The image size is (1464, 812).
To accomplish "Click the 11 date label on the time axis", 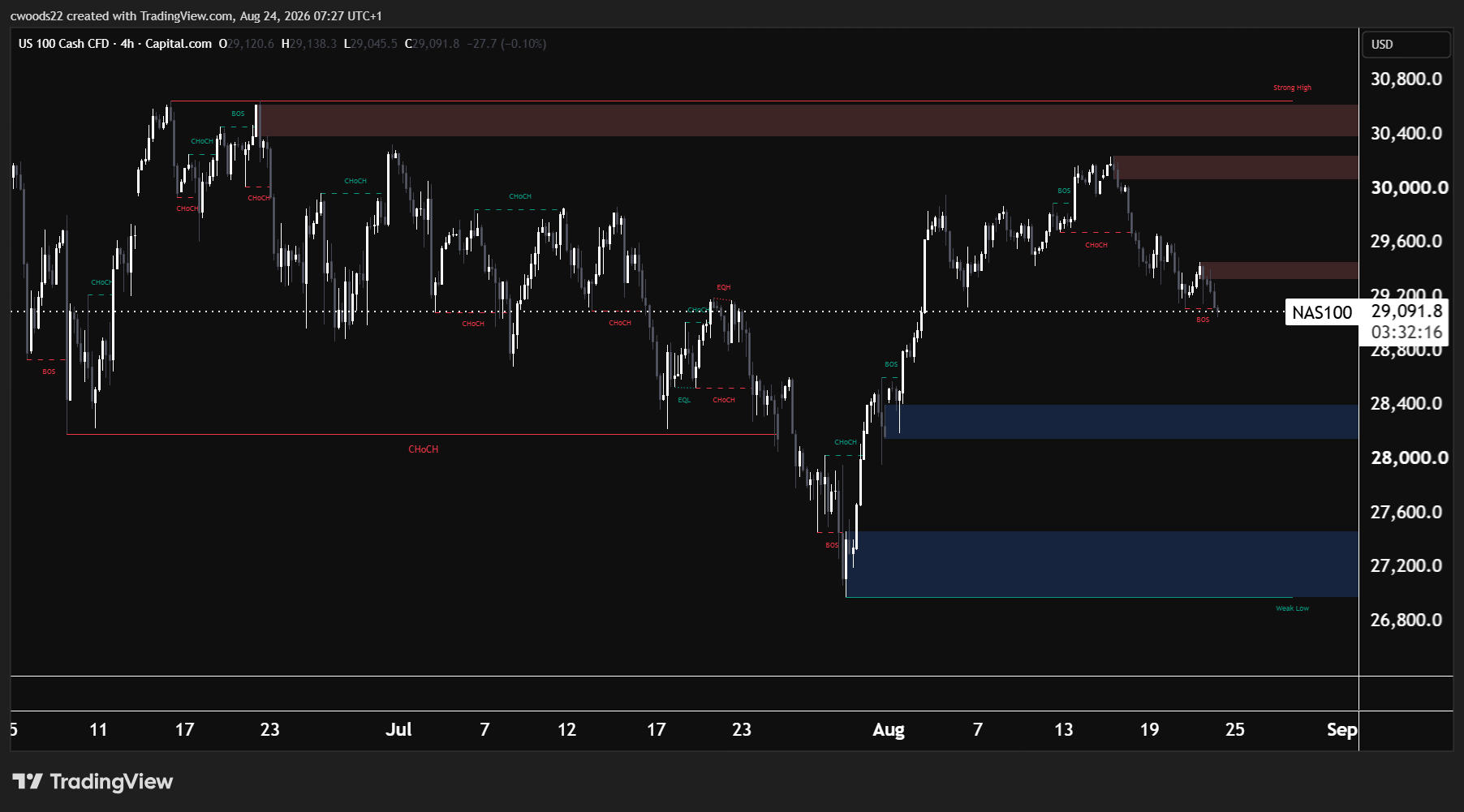I will (x=98, y=730).
